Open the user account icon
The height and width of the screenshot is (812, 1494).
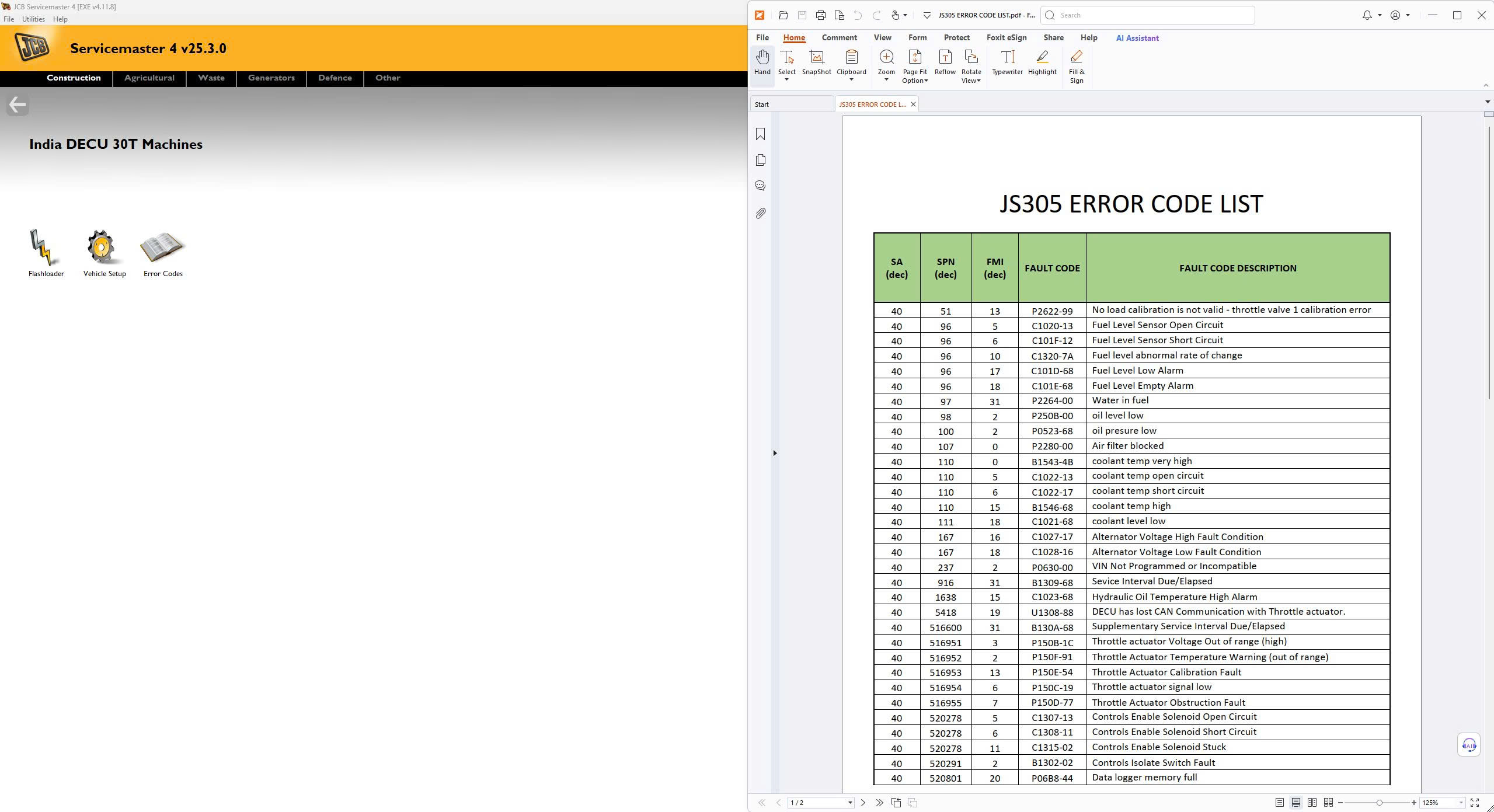coord(1395,15)
